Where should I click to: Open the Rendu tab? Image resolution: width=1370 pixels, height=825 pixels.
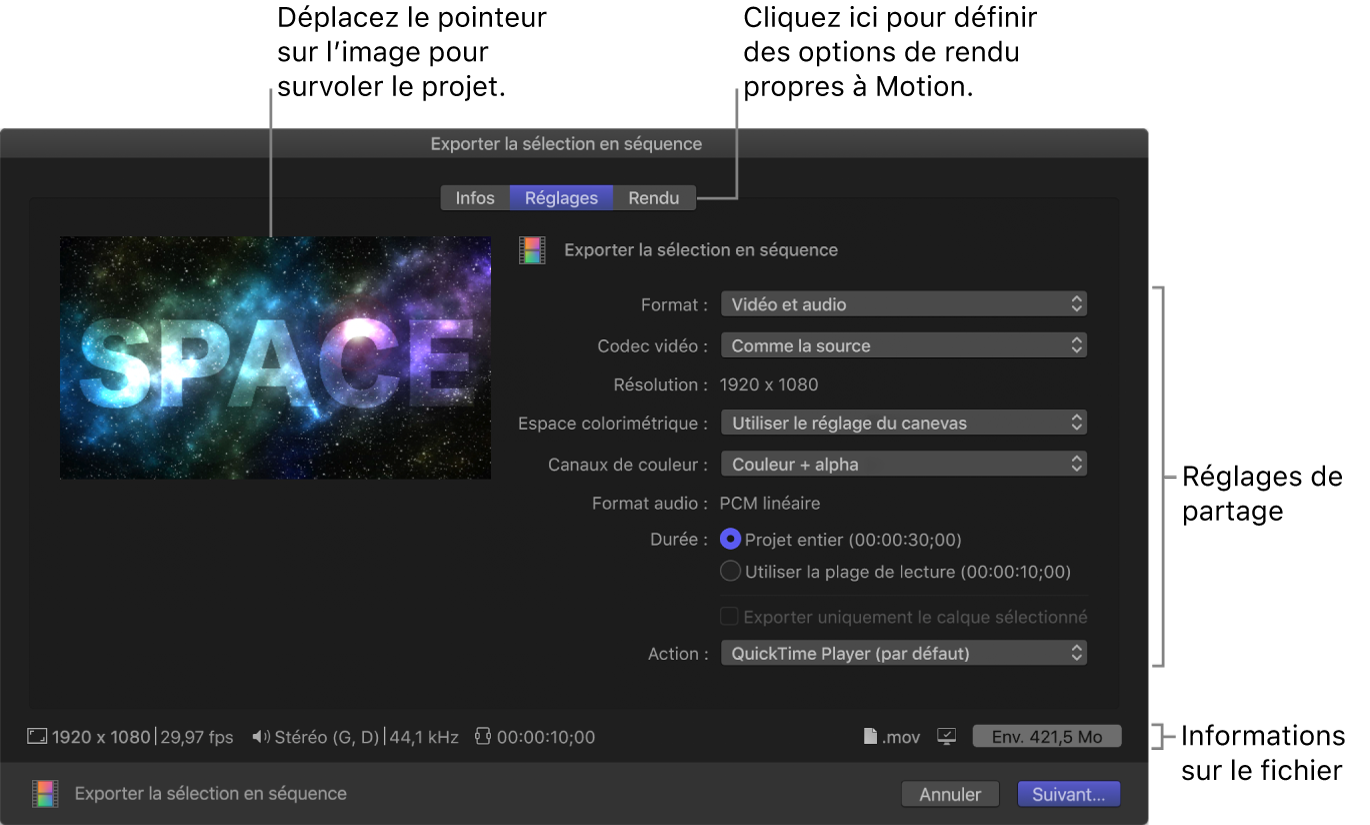point(654,198)
